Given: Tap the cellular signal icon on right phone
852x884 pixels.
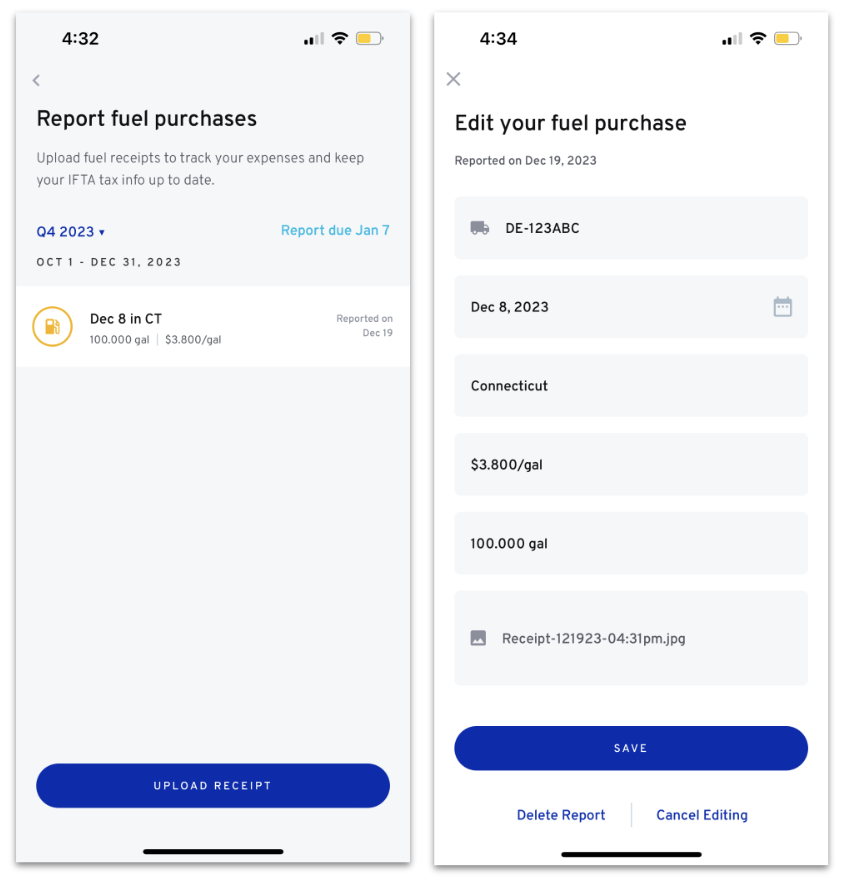Looking at the screenshot, I should click(732, 39).
